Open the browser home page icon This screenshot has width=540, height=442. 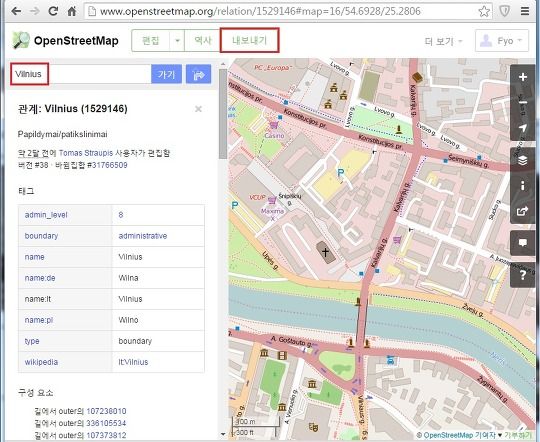pyautogui.click(x=72, y=11)
